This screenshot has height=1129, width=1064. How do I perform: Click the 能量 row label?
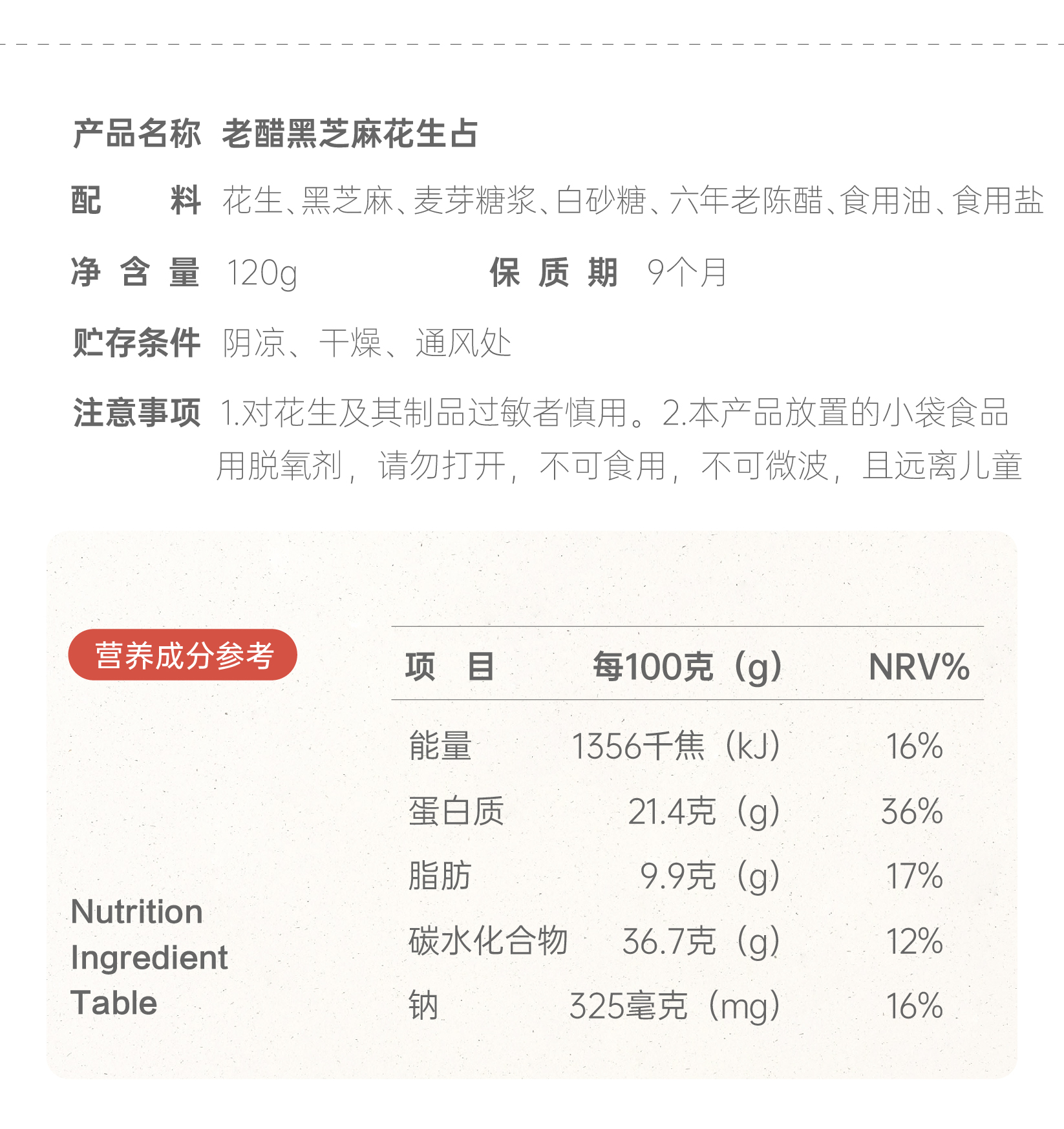pyautogui.click(x=440, y=746)
